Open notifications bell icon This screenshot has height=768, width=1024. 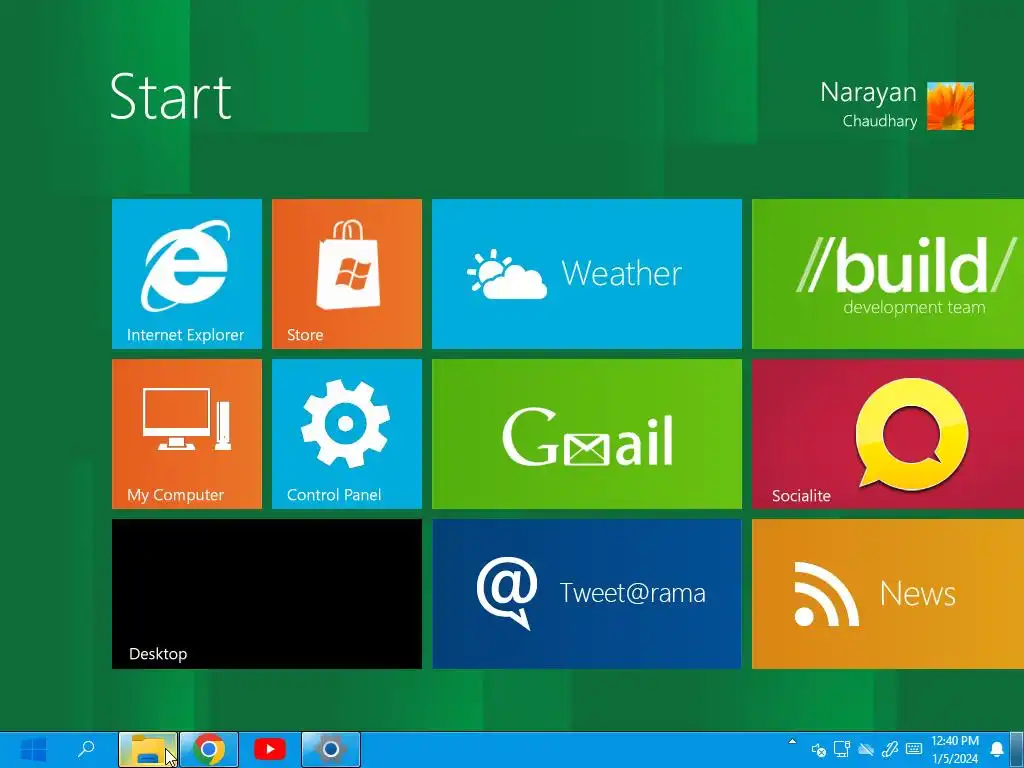pyautogui.click(x=997, y=749)
